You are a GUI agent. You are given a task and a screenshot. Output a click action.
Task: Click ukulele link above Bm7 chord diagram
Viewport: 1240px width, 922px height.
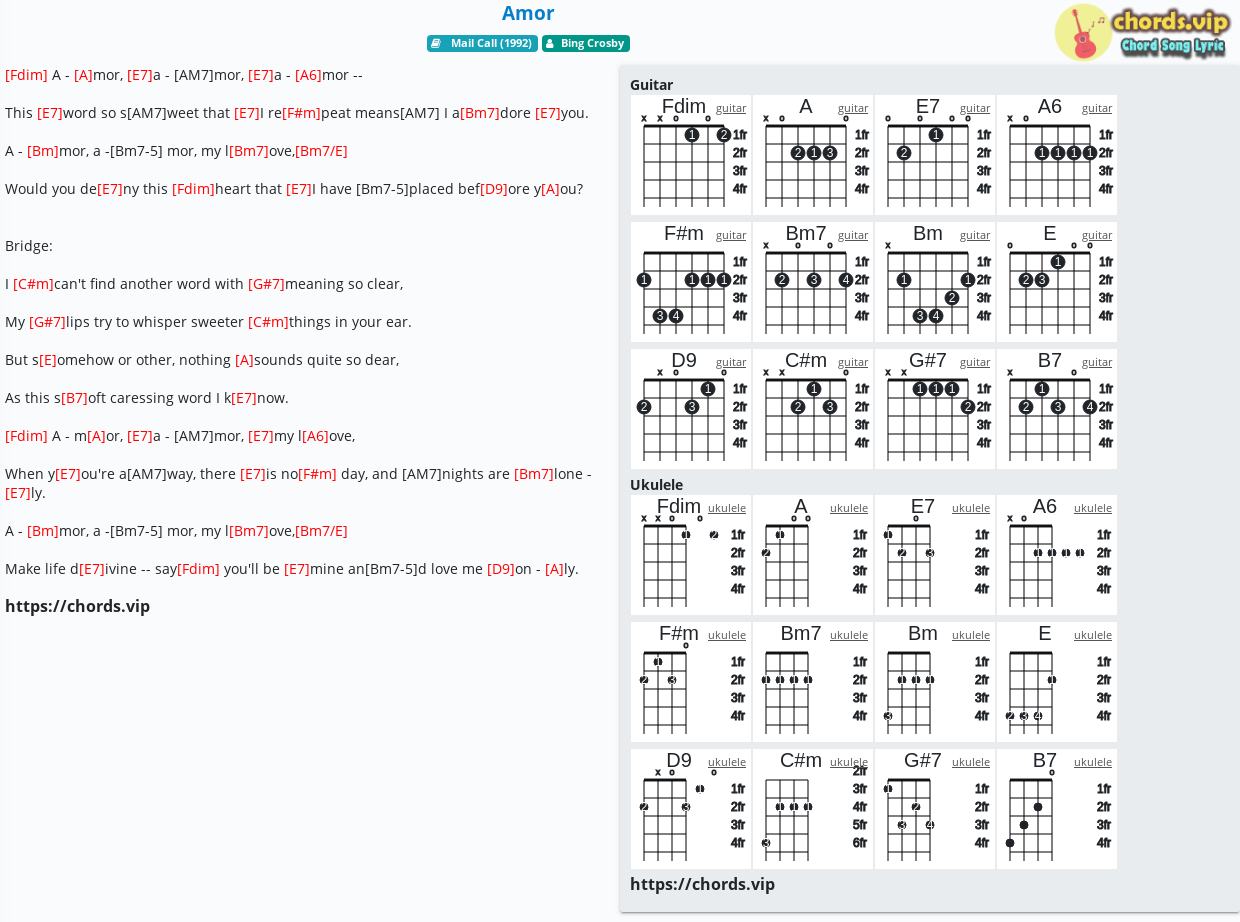click(849, 635)
